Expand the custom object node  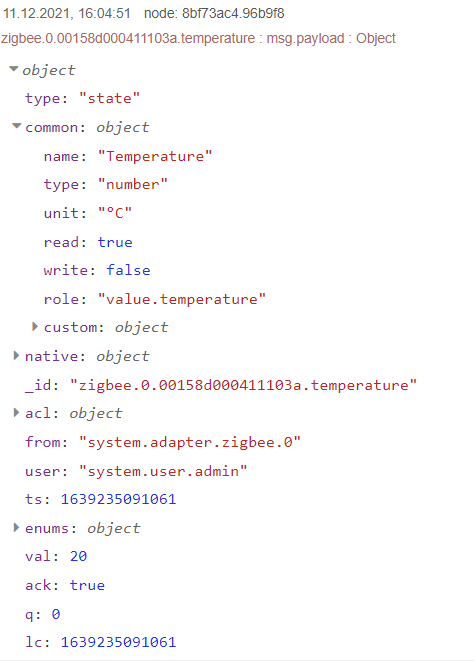[x=35, y=326]
